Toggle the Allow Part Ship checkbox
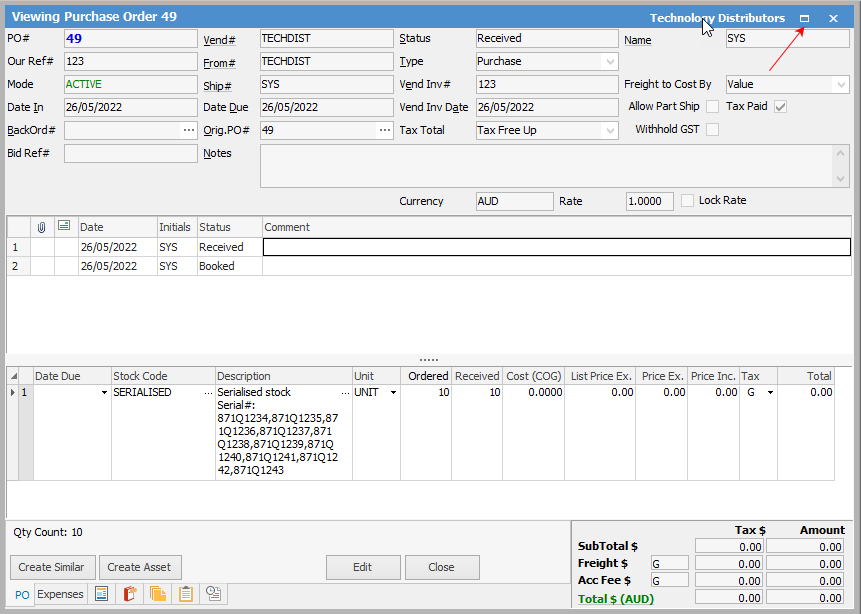861x614 pixels. pyautogui.click(x=712, y=107)
